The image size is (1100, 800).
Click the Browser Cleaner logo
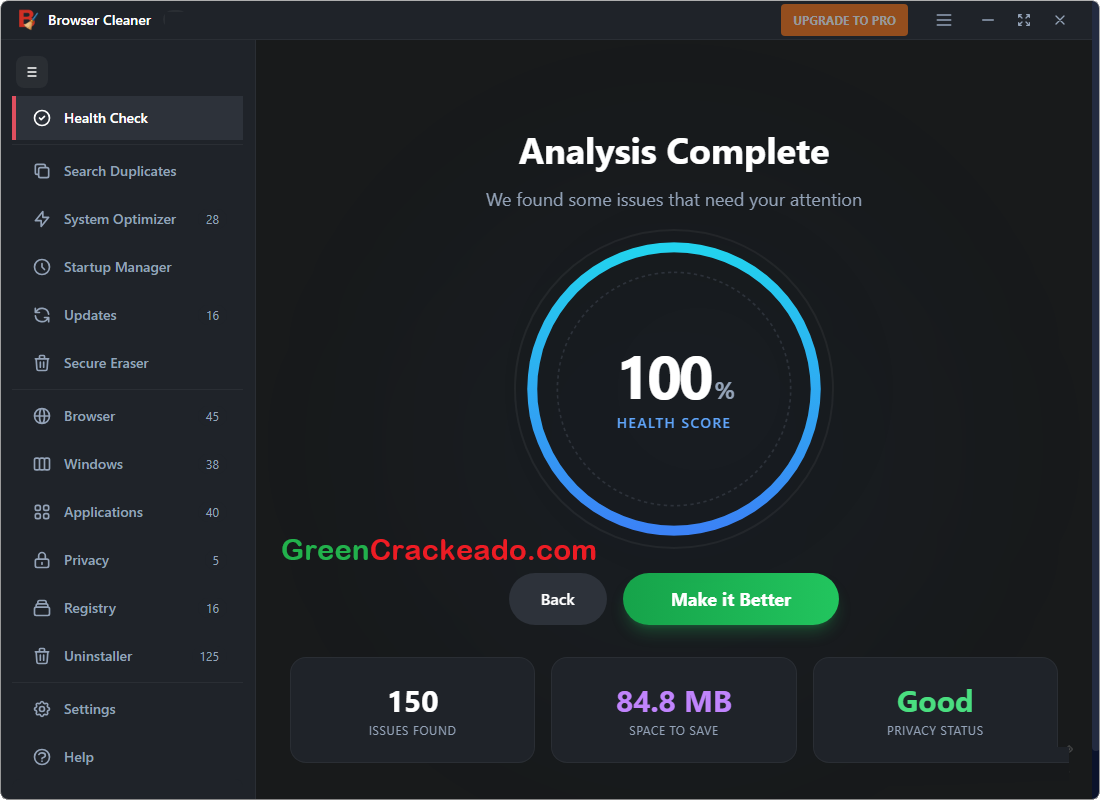27,19
